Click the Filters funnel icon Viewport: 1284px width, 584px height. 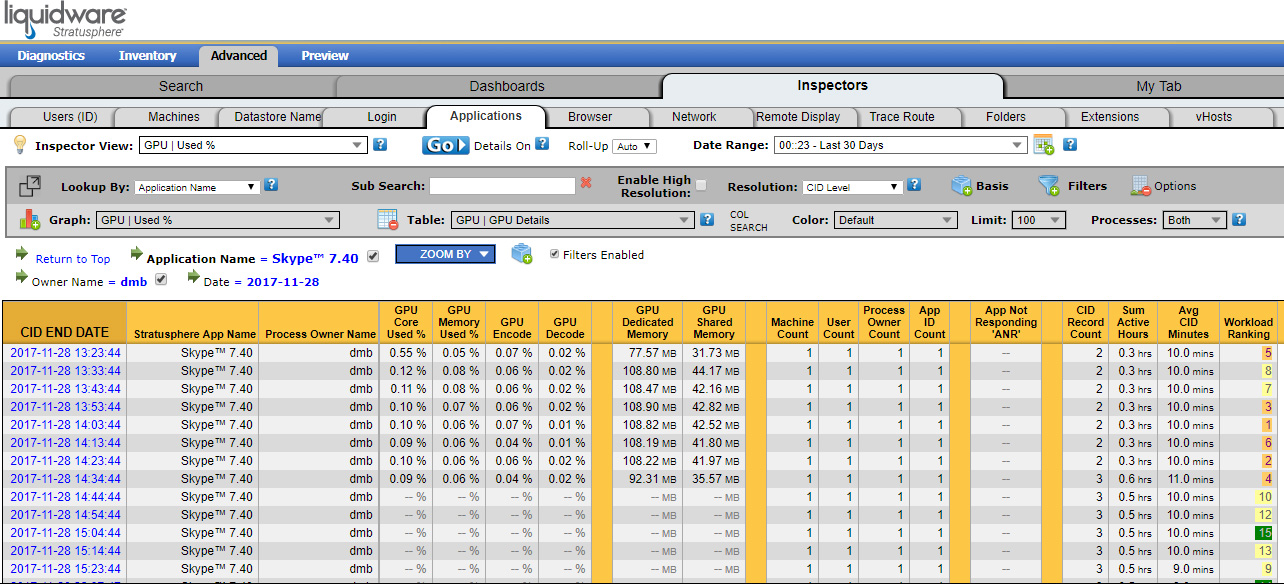pyautogui.click(x=1049, y=186)
